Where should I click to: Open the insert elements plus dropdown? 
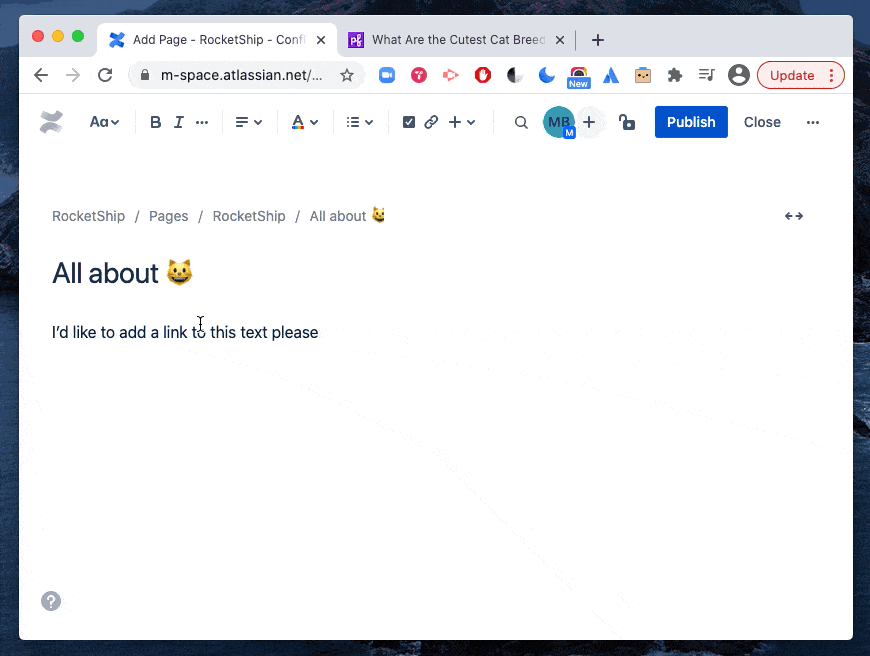click(460, 121)
